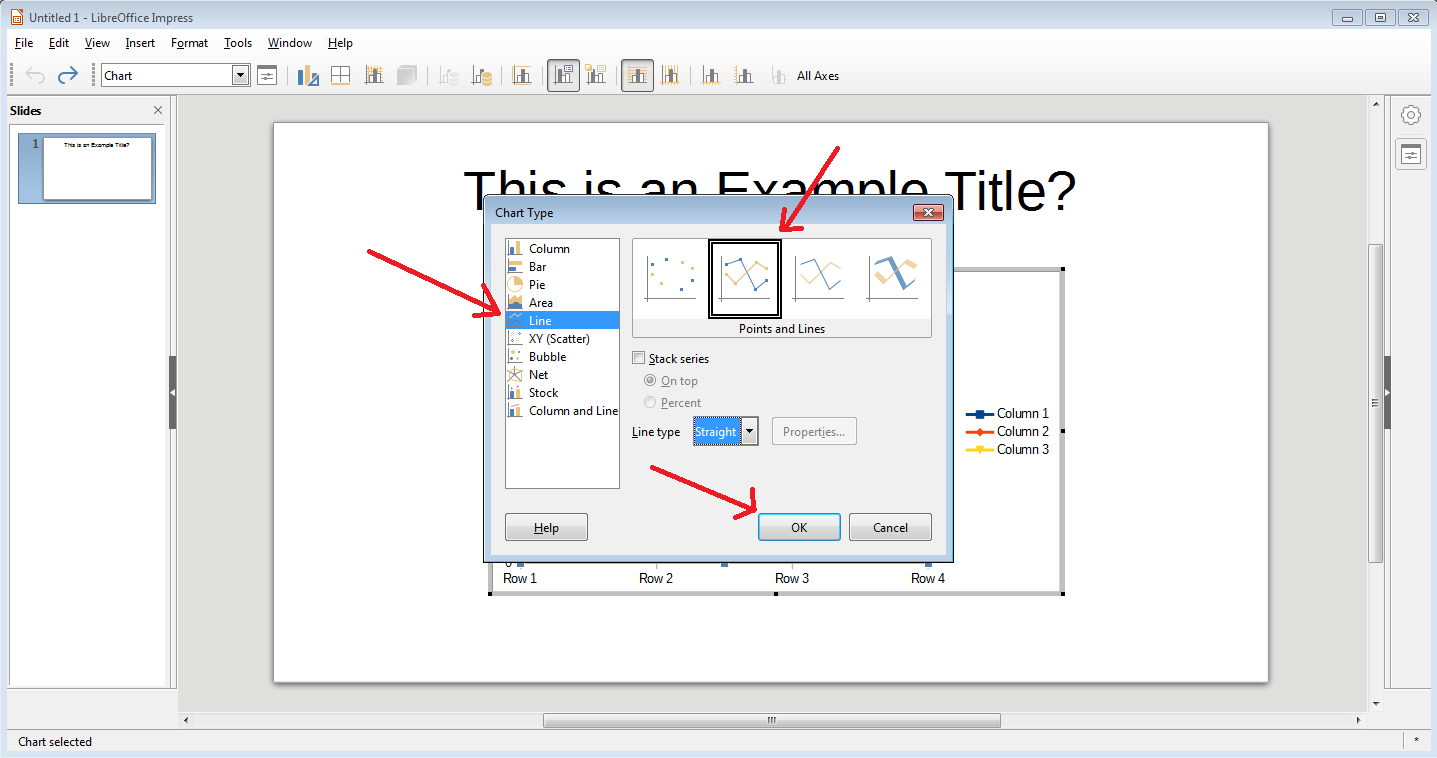Open the Help menu in menu bar
Viewport: 1437px width, 758px height.
(x=340, y=43)
